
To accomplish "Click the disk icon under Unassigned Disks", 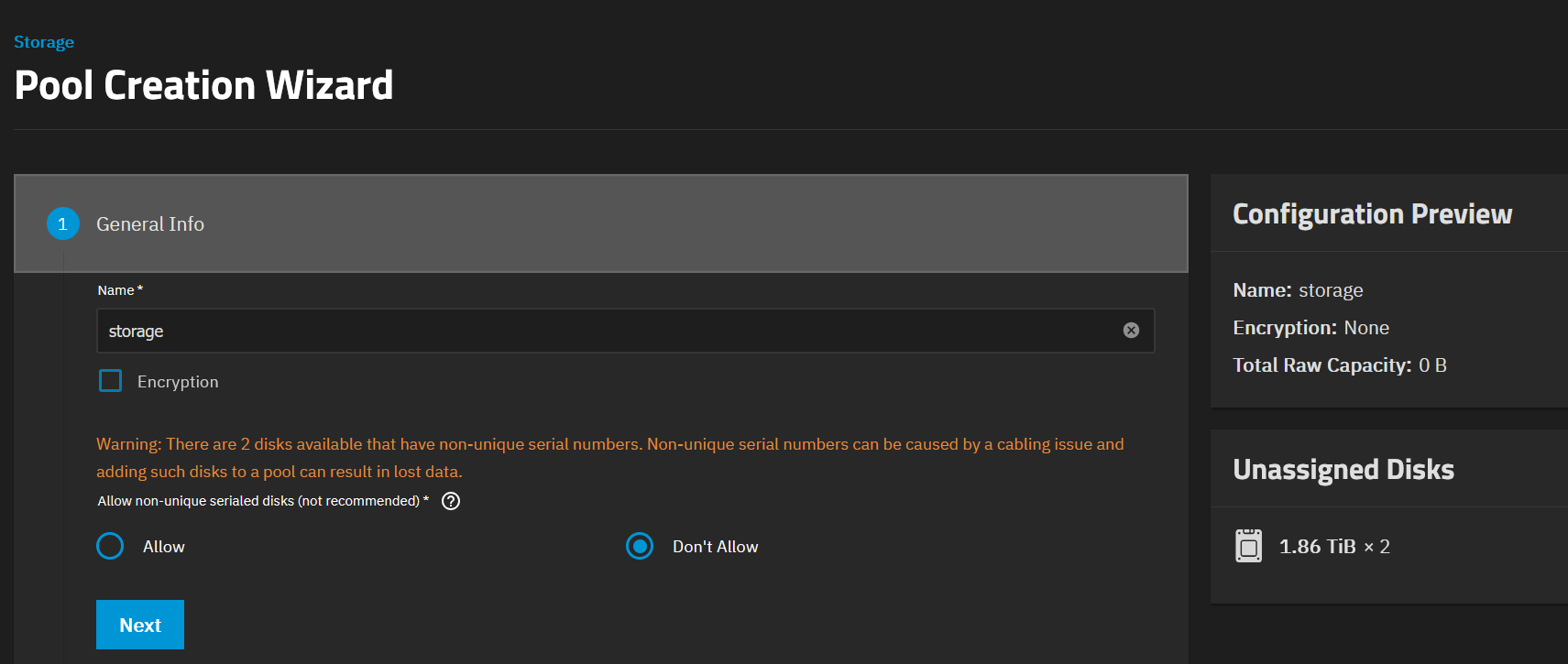I will pyautogui.click(x=1248, y=547).
